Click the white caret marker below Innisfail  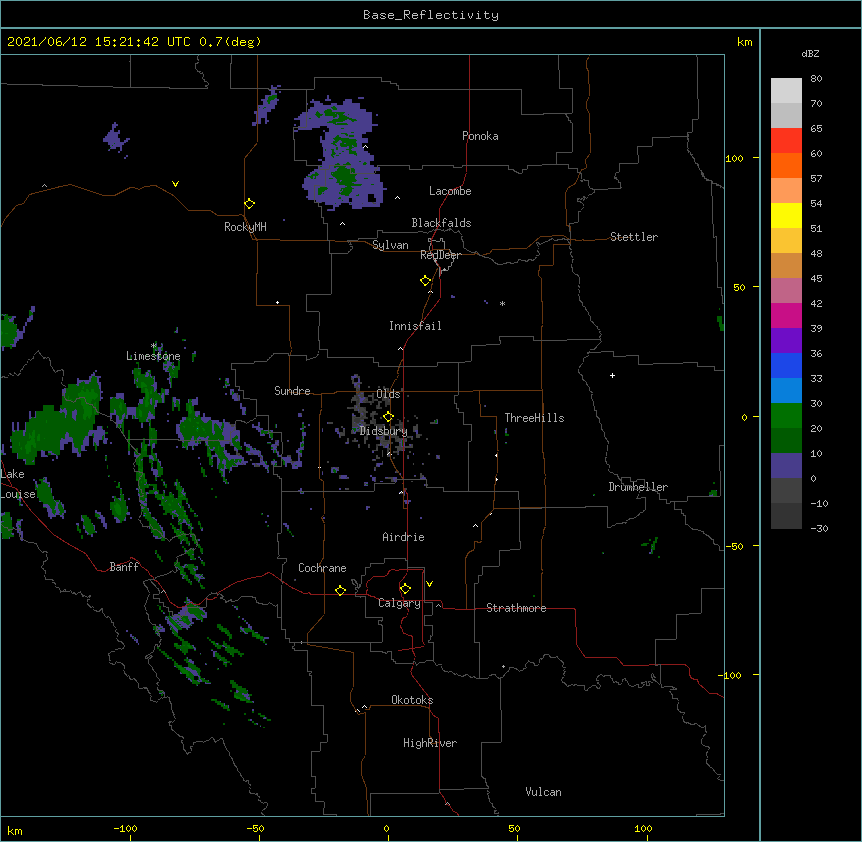(x=400, y=348)
